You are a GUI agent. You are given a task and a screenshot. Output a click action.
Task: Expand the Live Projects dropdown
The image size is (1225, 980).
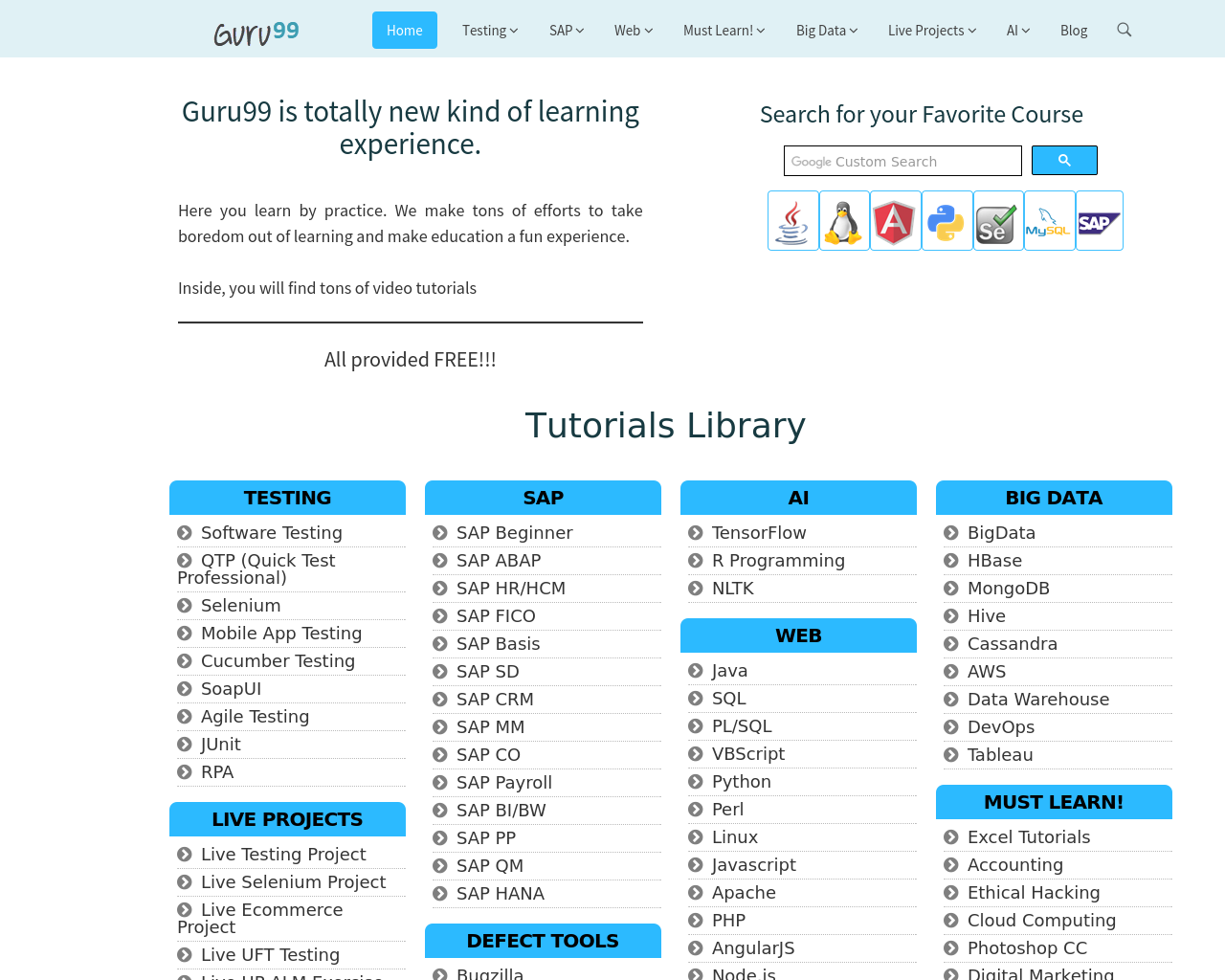point(932,31)
